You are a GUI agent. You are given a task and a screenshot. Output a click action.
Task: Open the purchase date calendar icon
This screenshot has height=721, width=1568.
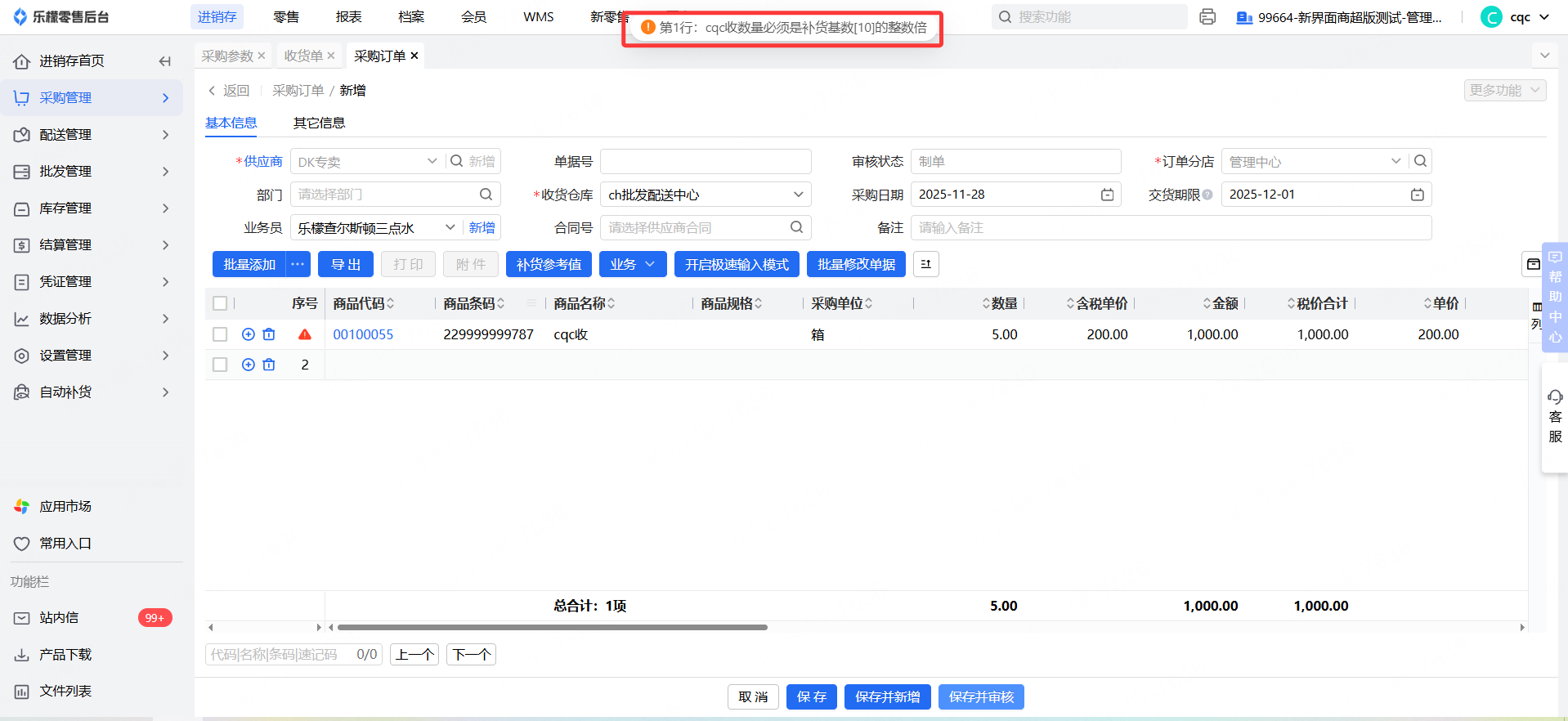[x=1107, y=195]
